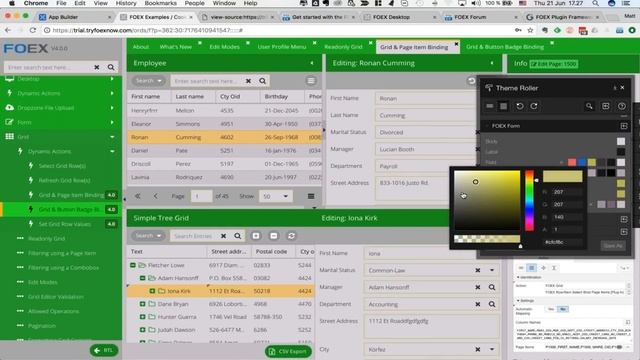Open the Employee grid round menu icon
The width and height of the screenshot is (640, 360).
(311, 81)
